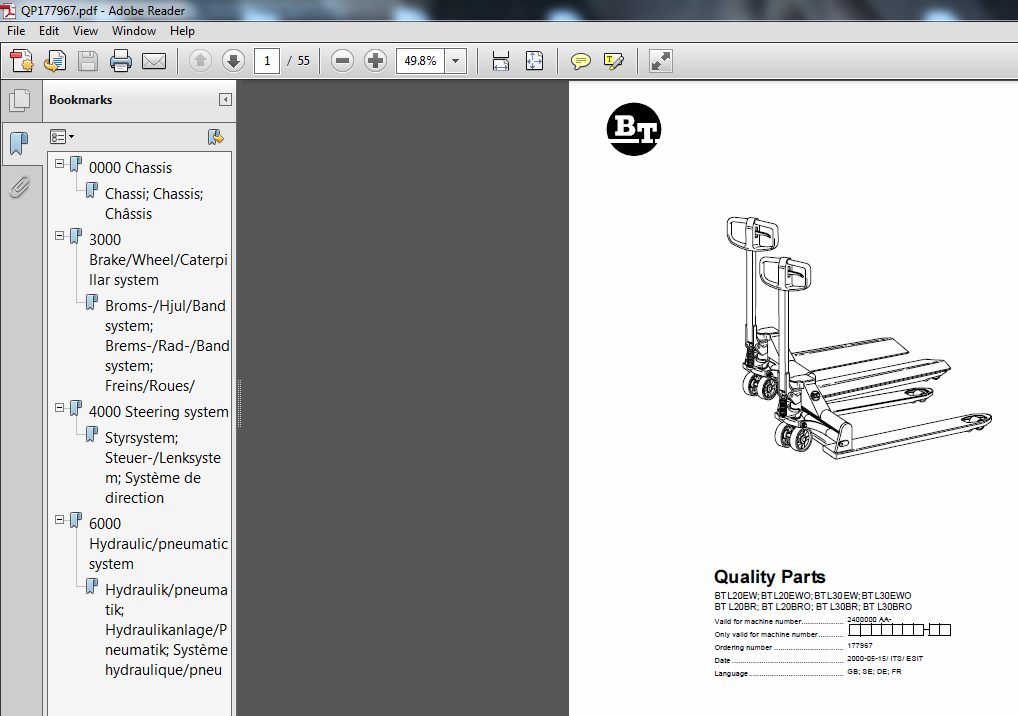Click the 4000 Steering bookmark ribbon icon

click(76, 409)
